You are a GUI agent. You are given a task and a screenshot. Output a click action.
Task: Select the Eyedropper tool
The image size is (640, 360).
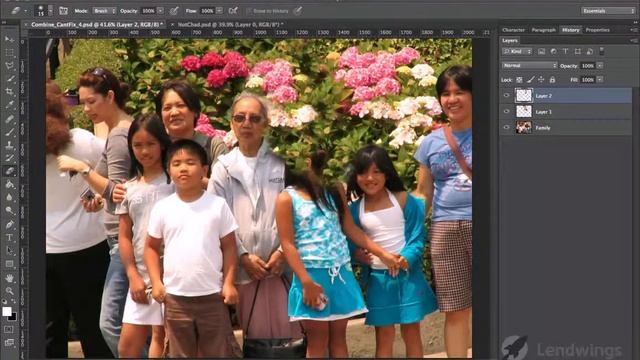pos(9,105)
